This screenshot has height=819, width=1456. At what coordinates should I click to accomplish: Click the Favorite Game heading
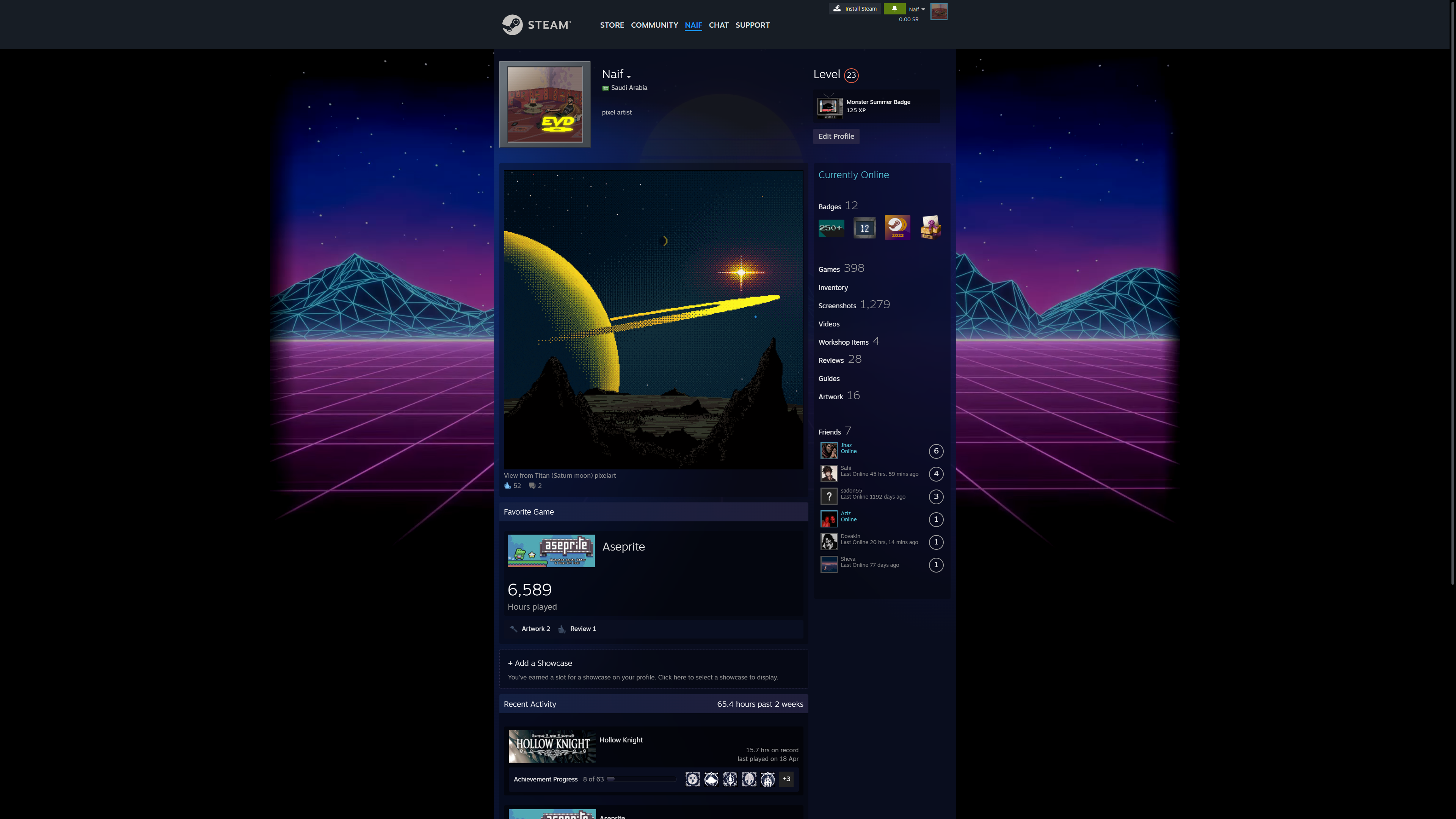(529, 512)
